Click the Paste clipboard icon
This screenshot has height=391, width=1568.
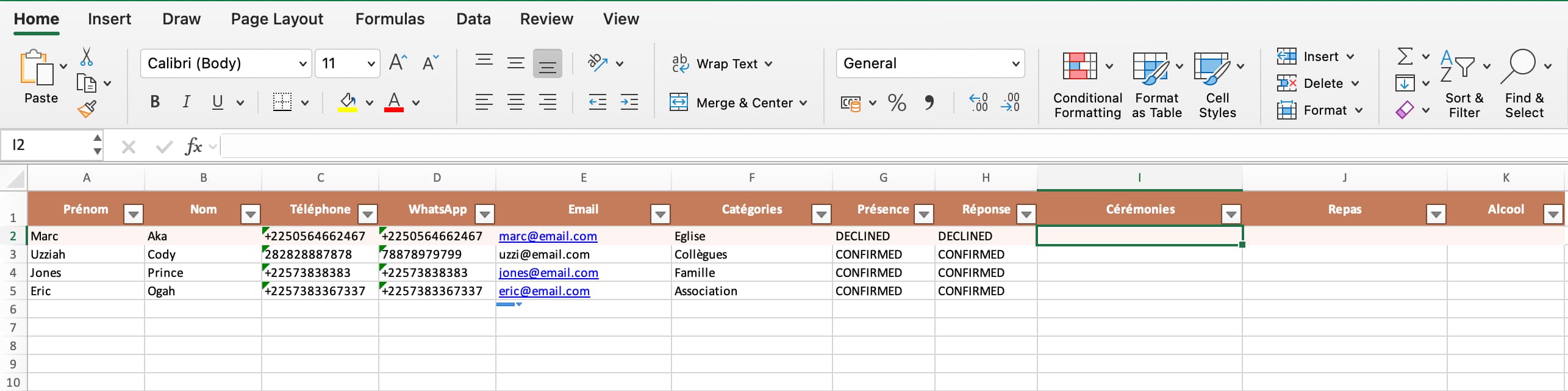point(37,67)
